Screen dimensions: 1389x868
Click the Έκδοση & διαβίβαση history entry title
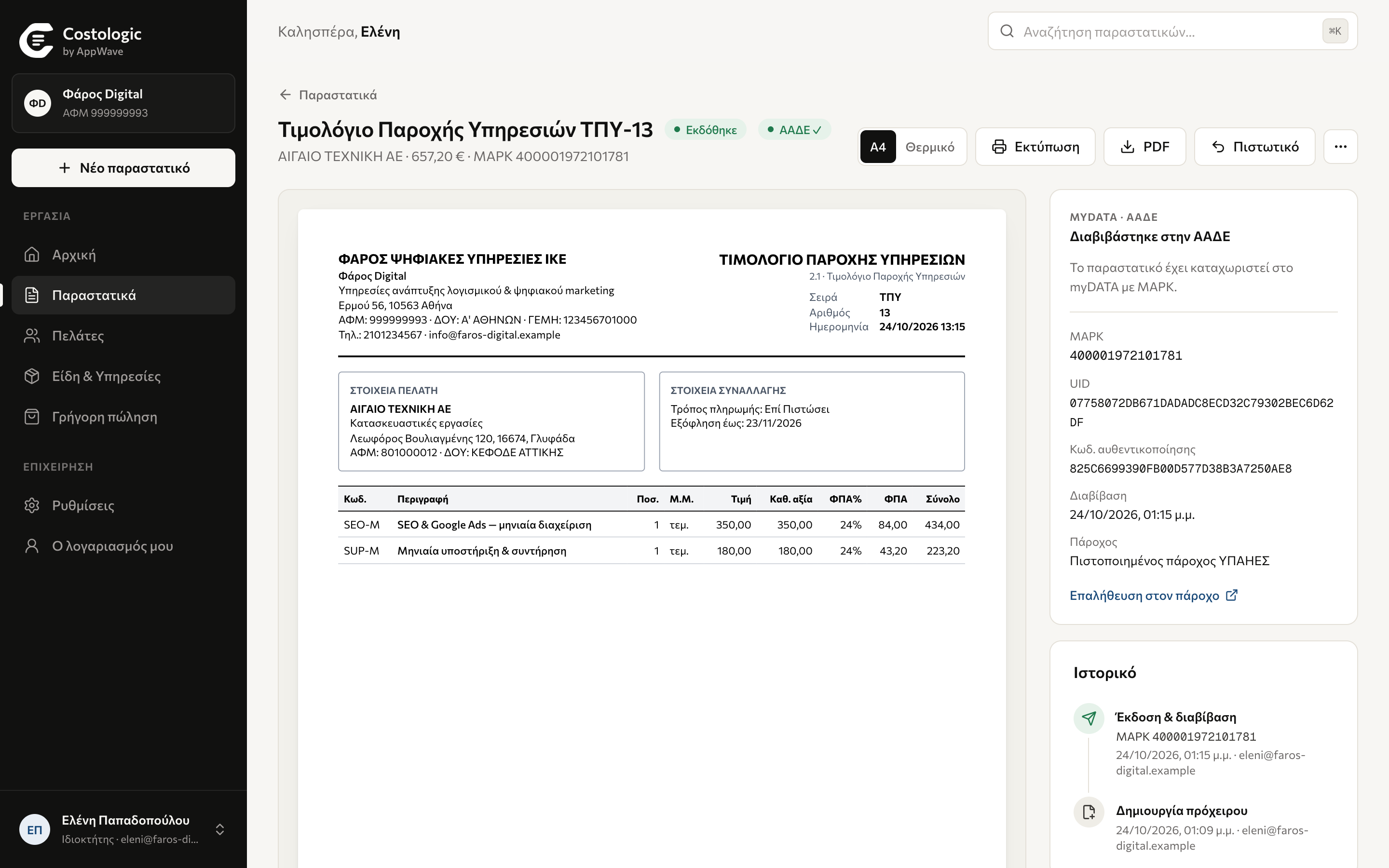click(x=1176, y=717)
